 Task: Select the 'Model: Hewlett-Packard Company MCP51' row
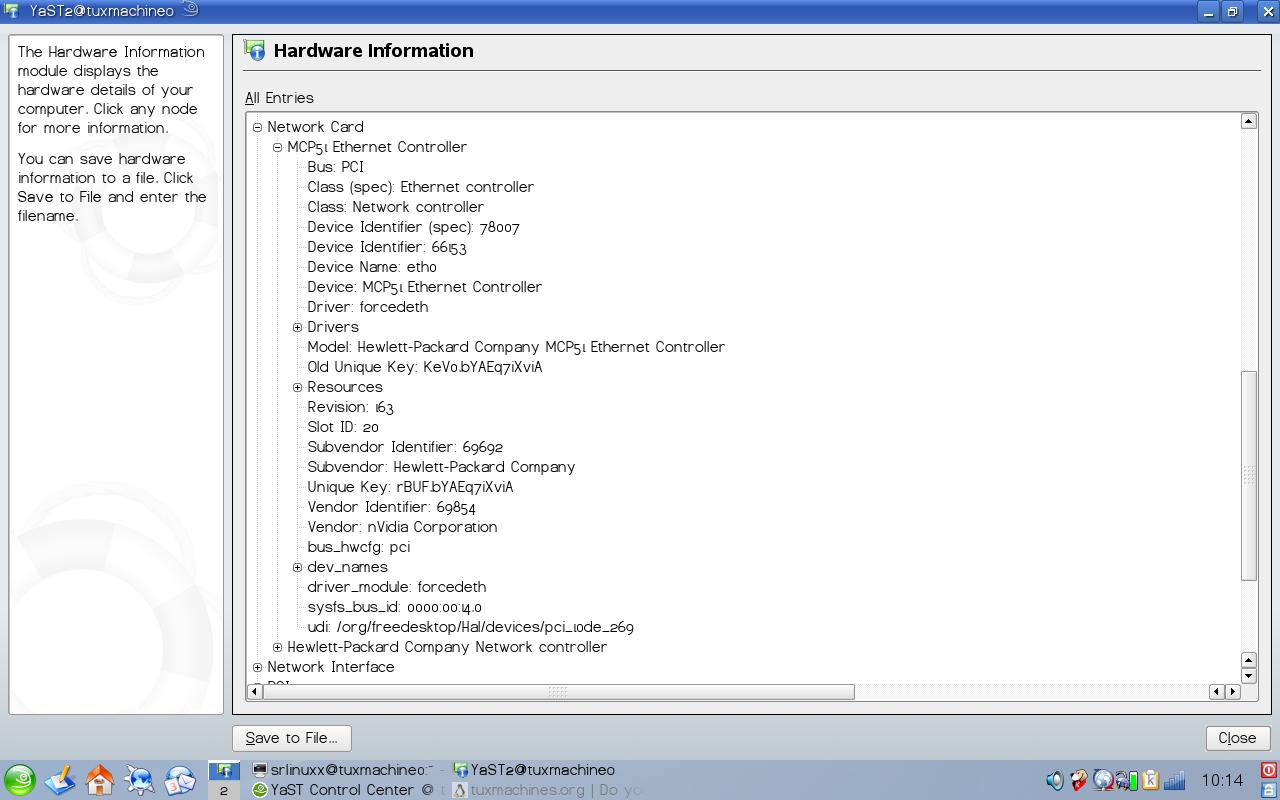(516, 347)
